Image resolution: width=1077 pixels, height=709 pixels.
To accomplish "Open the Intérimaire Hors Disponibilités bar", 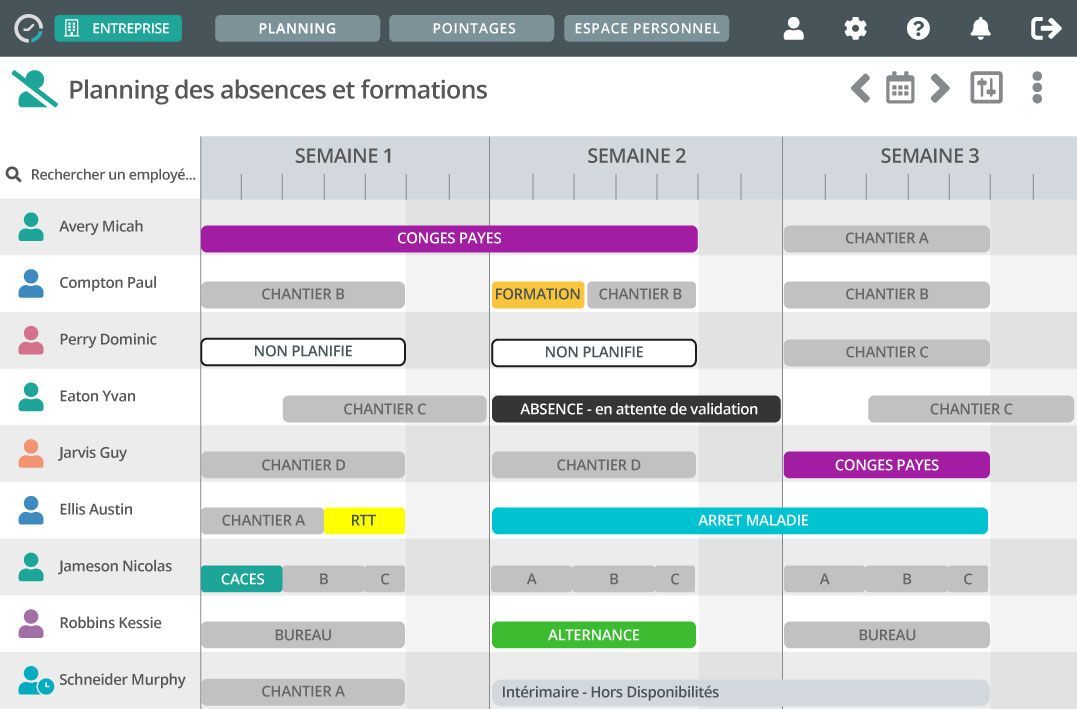I will 740,693.
